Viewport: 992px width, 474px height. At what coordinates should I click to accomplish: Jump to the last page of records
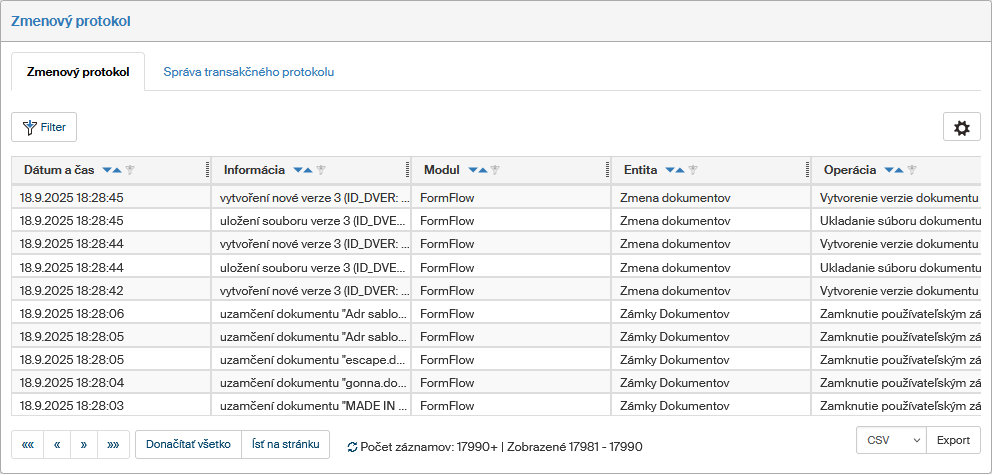(113, 444)
